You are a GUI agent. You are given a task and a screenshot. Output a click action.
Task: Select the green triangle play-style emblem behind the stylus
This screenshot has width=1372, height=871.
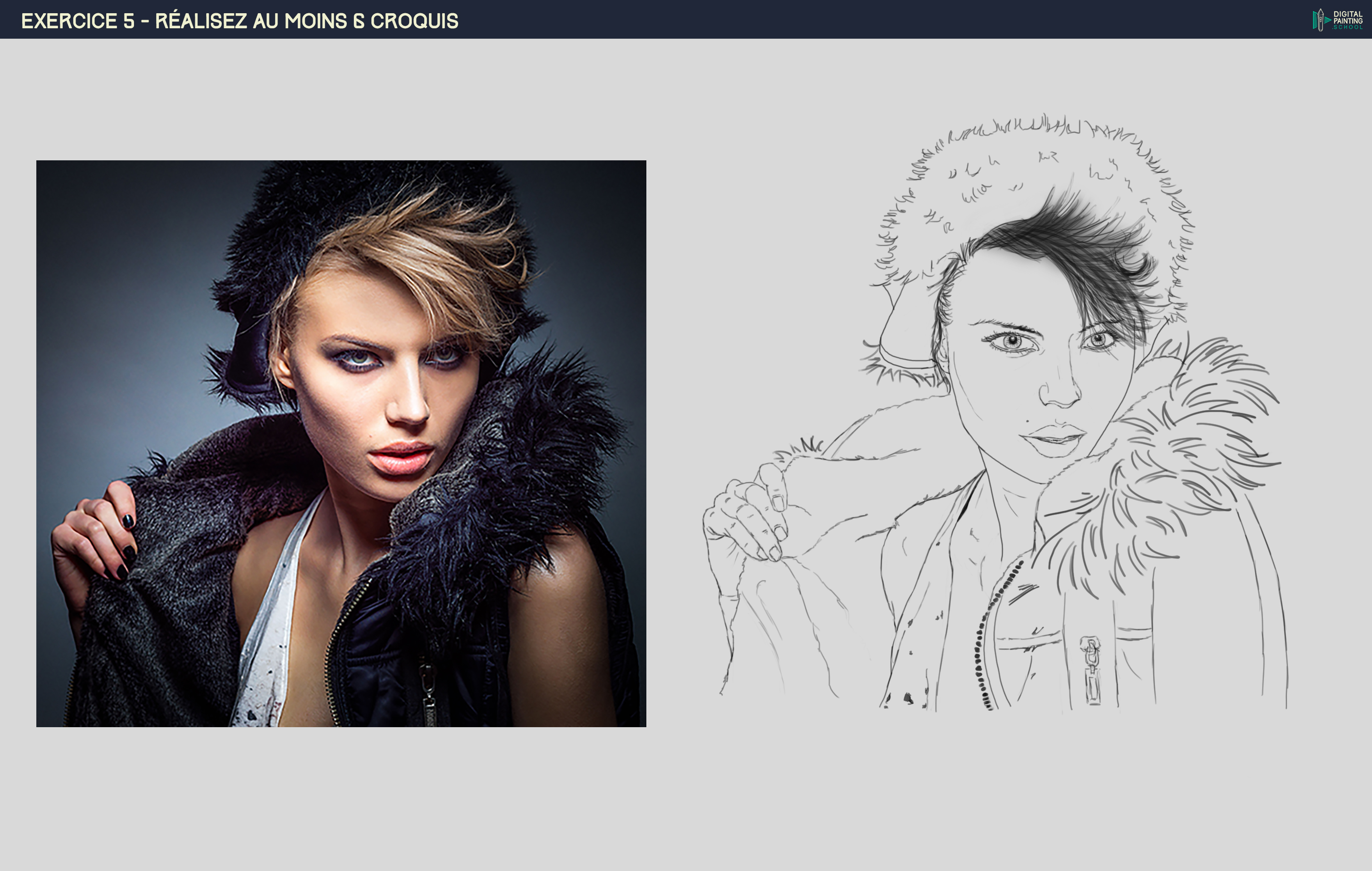(x=1327, y=19)
